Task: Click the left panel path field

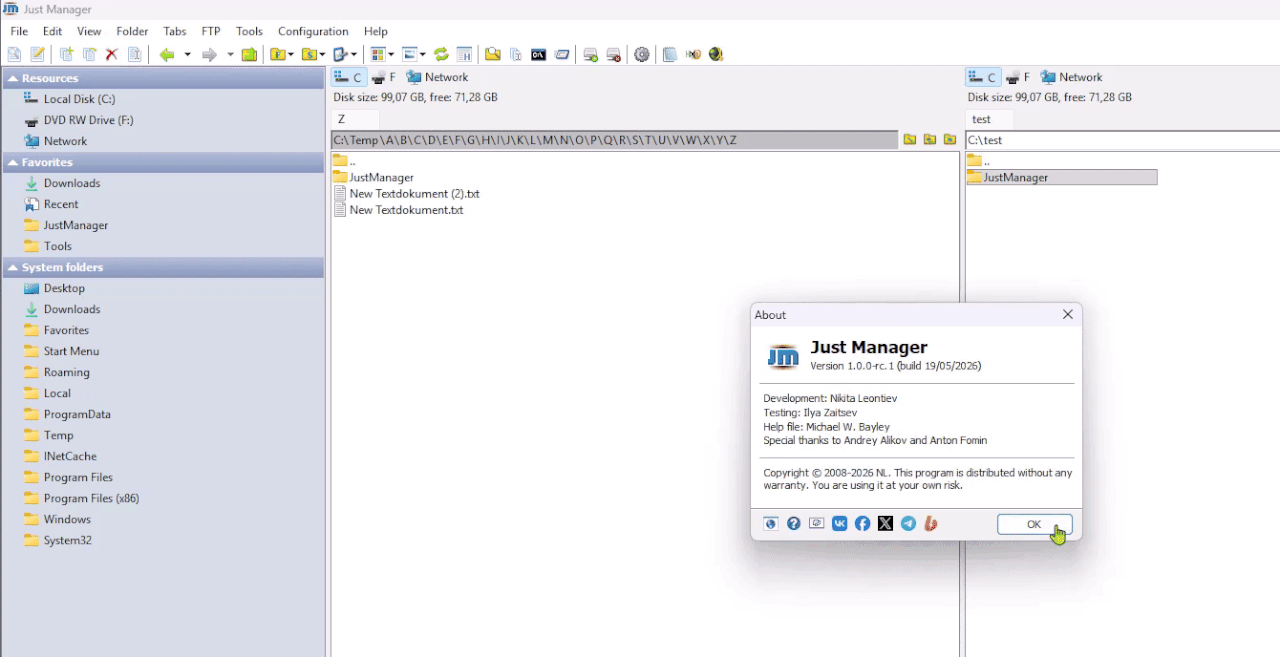Action: pyautogui.click(x=615, y=140)
